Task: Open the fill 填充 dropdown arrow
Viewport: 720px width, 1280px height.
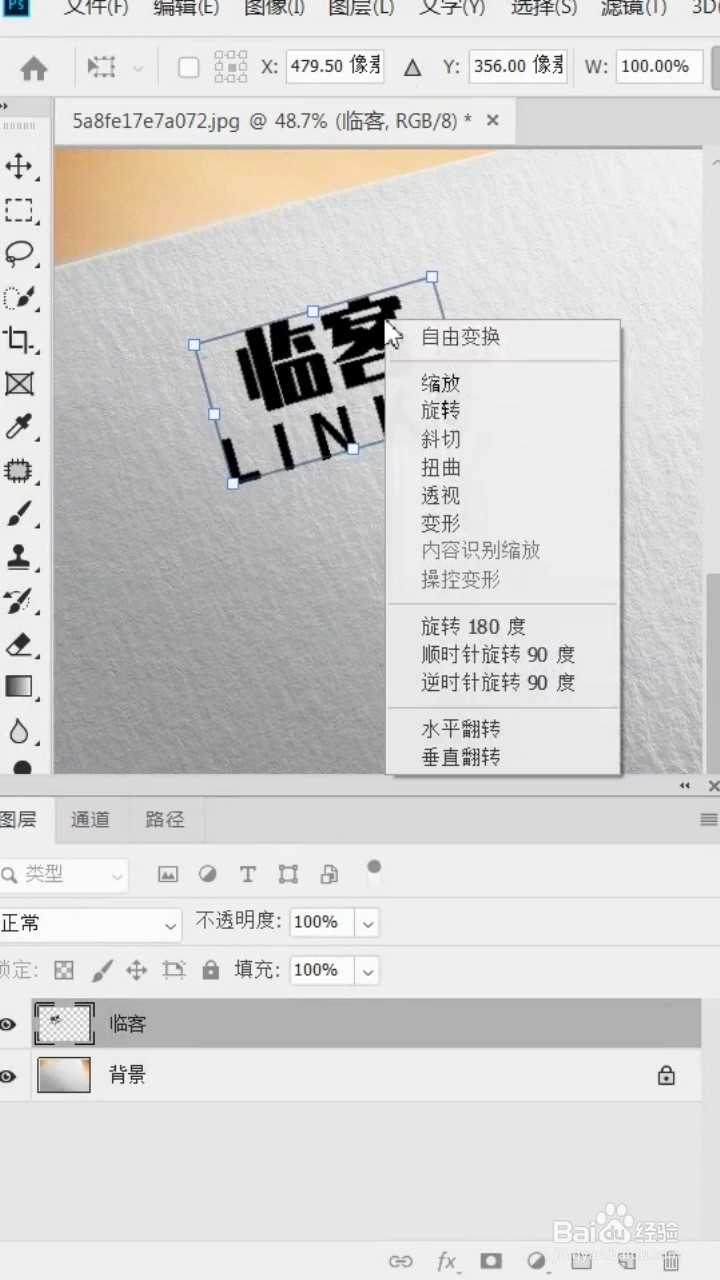Action: pos(368,970)
